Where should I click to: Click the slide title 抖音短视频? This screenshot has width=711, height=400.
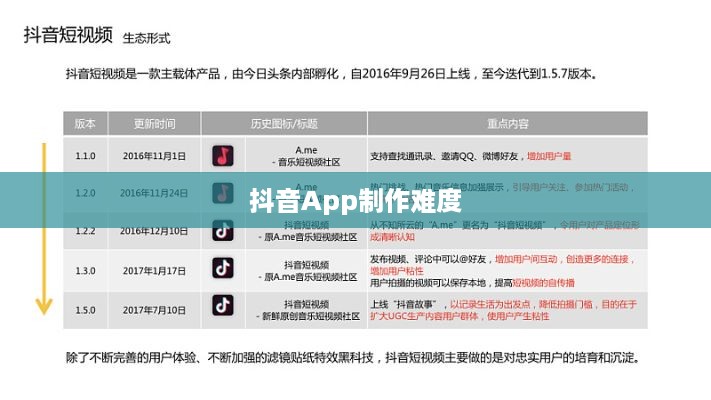pyautogui.click(x=68, y=34)
